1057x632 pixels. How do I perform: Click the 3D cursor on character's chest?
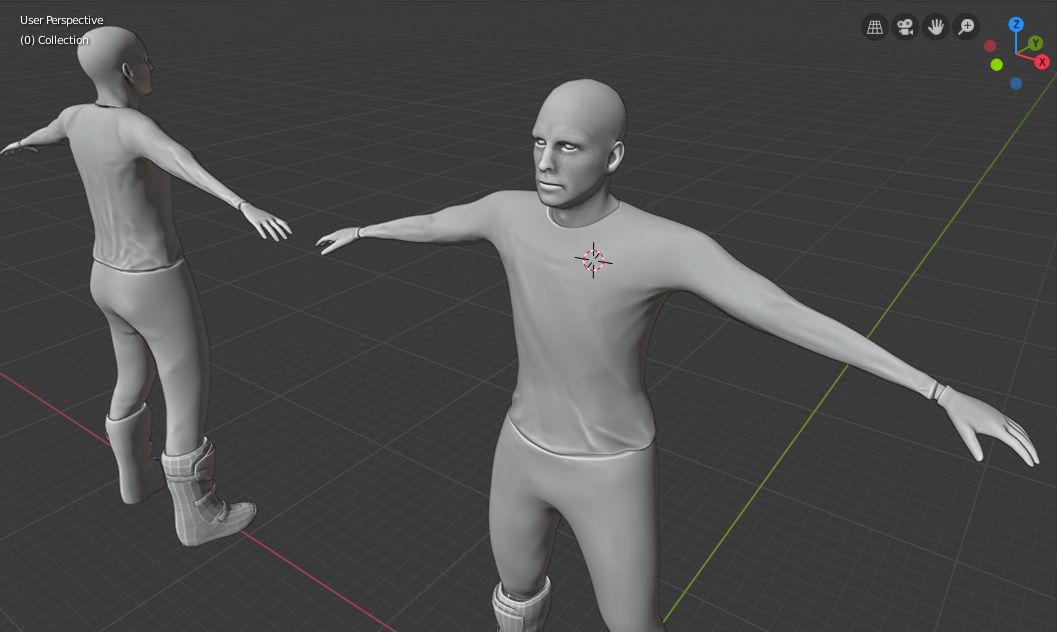(x=593, y=260)
